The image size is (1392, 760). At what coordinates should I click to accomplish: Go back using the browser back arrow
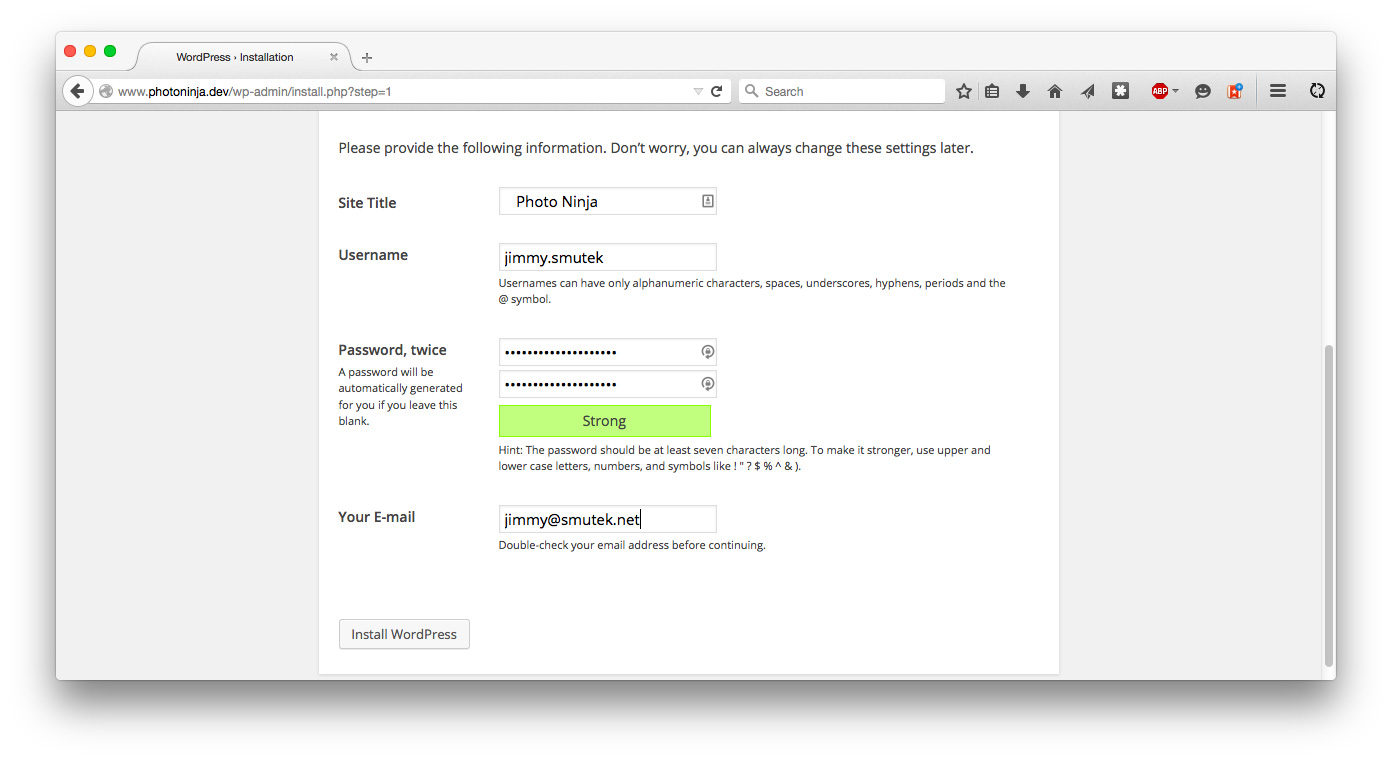coord(77,91)
